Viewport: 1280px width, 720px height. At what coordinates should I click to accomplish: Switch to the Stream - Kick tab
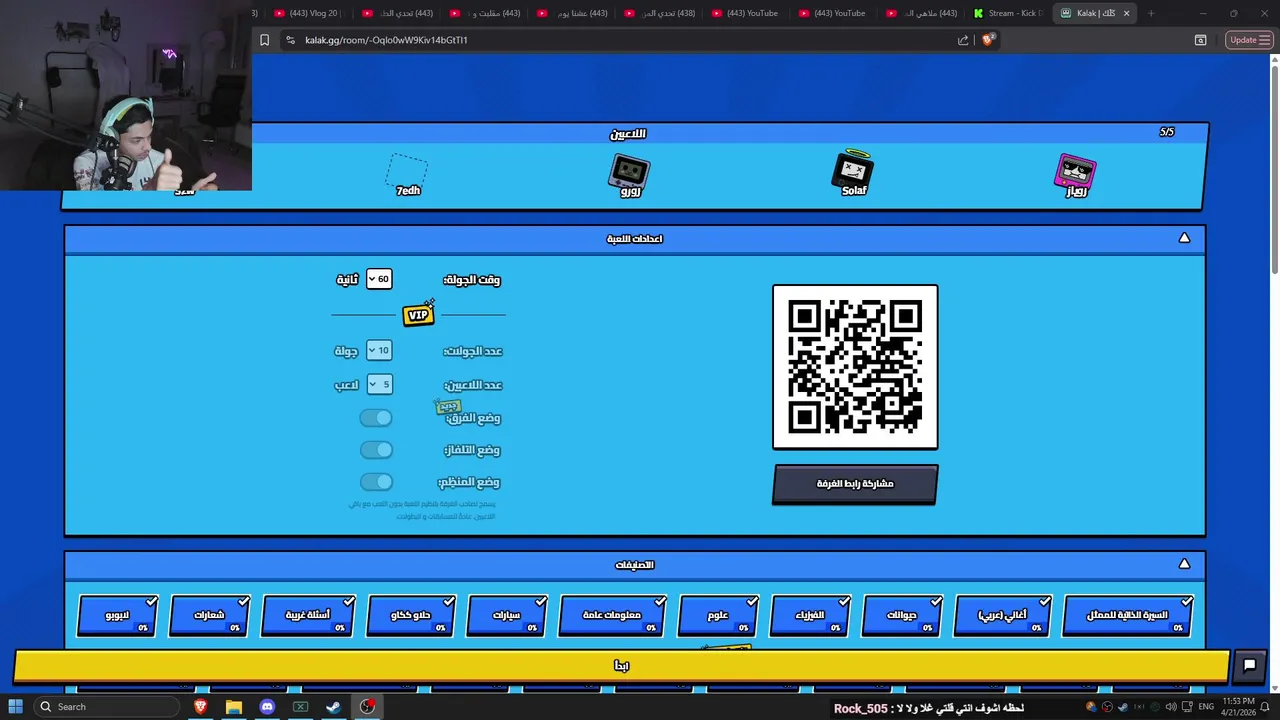[1008, 13]
